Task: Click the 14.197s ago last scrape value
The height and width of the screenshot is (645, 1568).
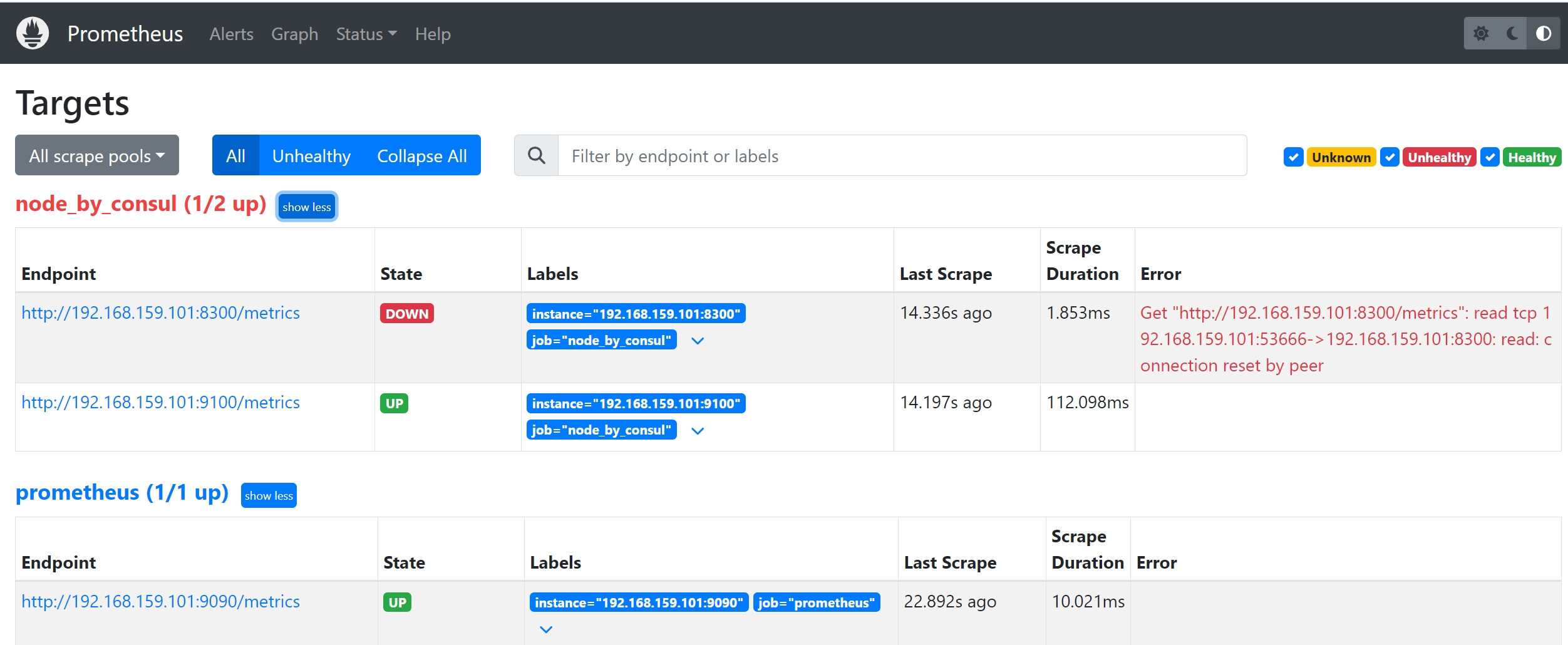Action: [x=946, y=403]
